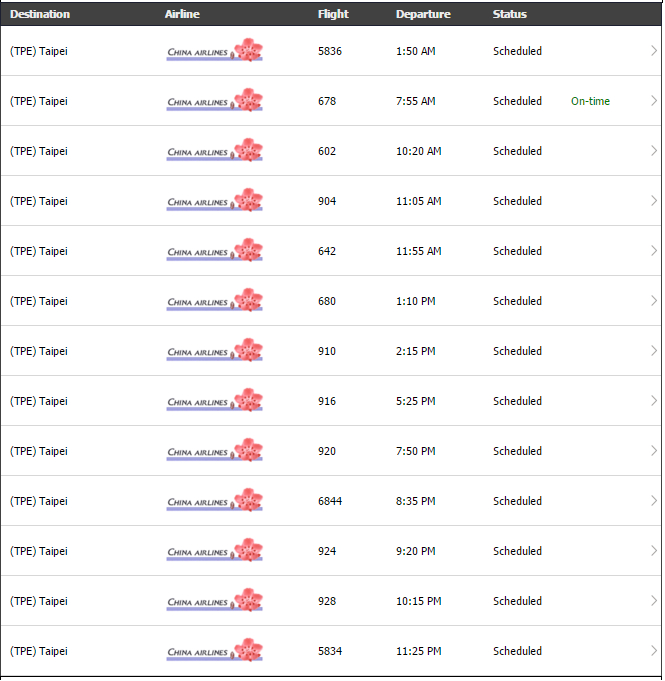
Task: Click the On-time label for flight 678
Action: (x=590, y=101)
